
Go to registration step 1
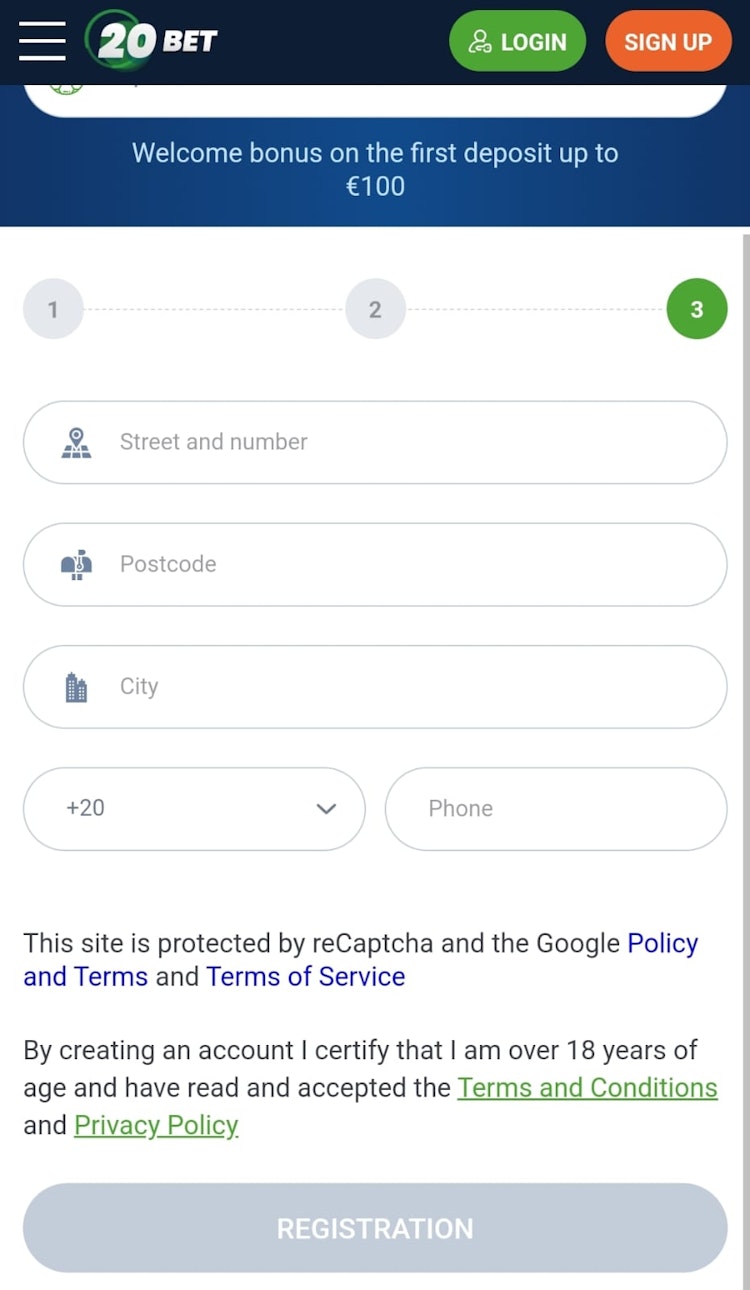point(53,309)
